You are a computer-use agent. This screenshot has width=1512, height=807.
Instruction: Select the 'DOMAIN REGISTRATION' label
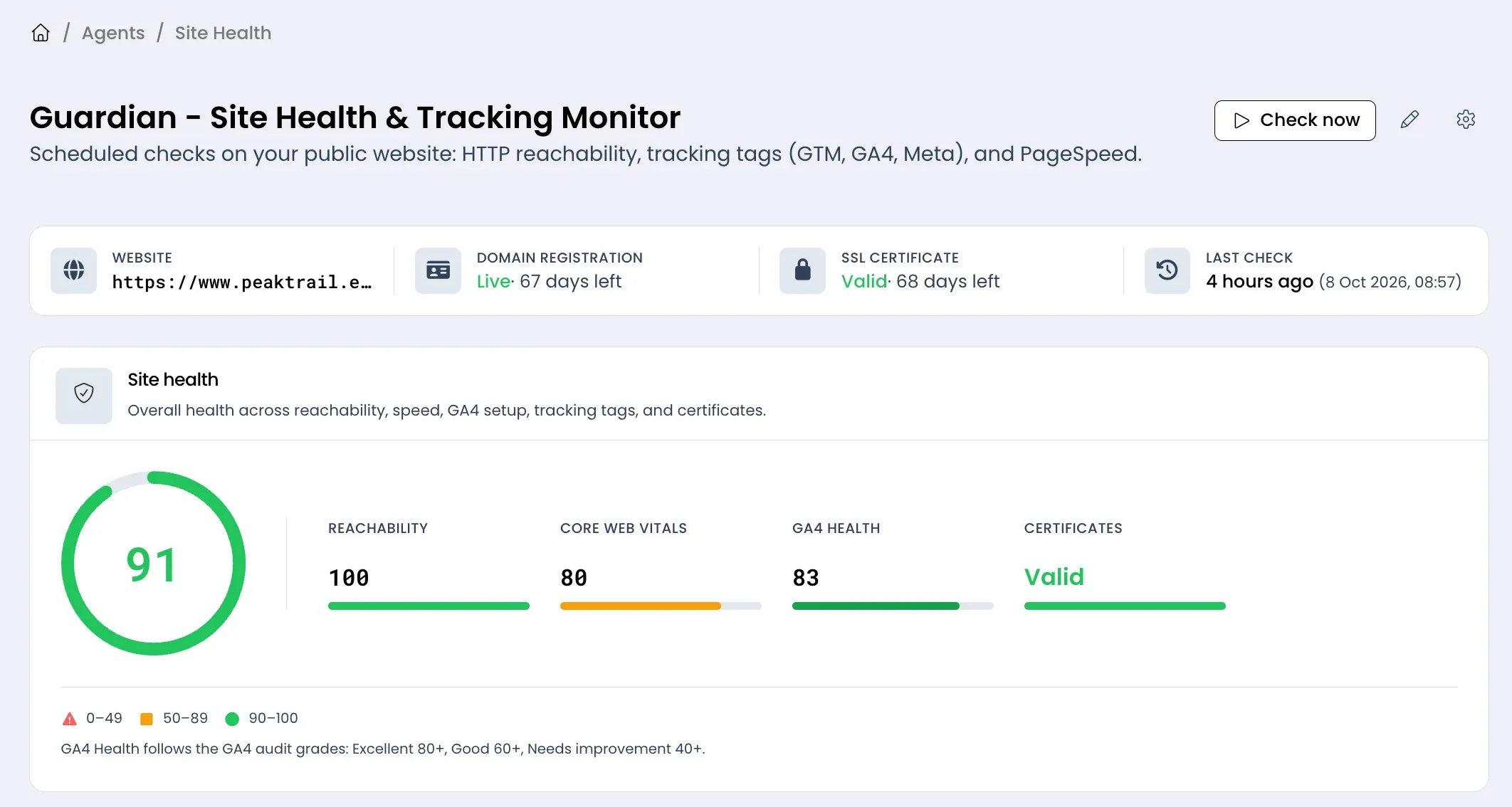tap(560, 258)
